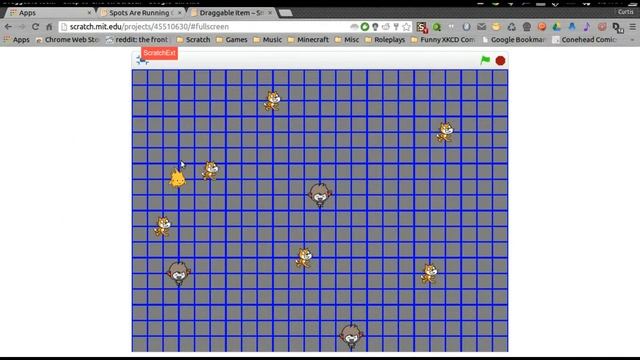
Task: Close the Draggable Item tab
Action: 270,13
